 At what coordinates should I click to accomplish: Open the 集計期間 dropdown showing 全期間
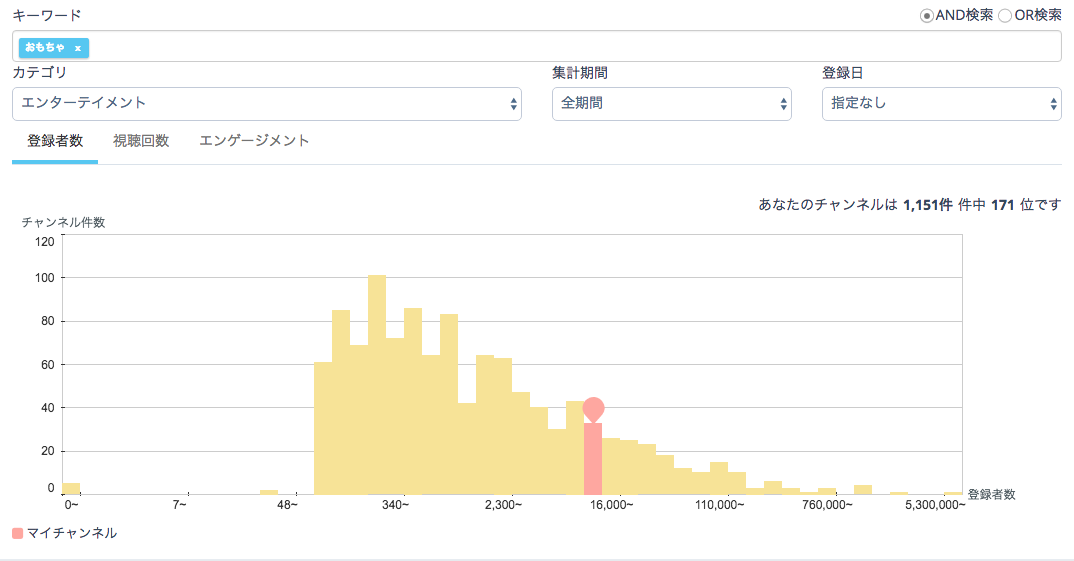click(x=672, y=104)
